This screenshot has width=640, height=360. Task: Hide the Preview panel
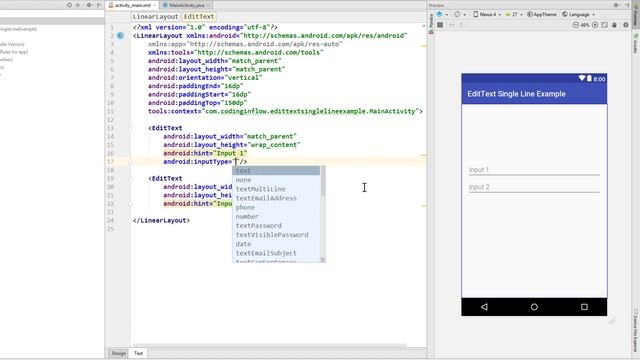[x=627, y=5]
